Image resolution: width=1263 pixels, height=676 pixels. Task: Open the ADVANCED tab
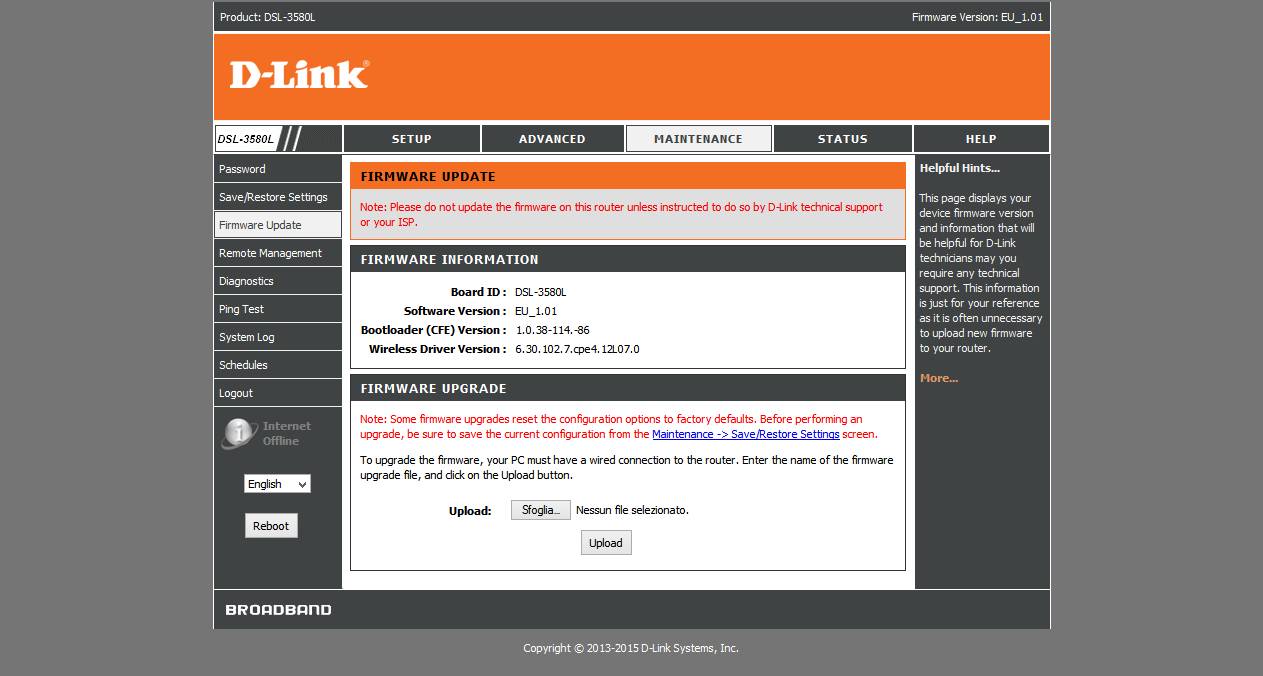(552, 139)
